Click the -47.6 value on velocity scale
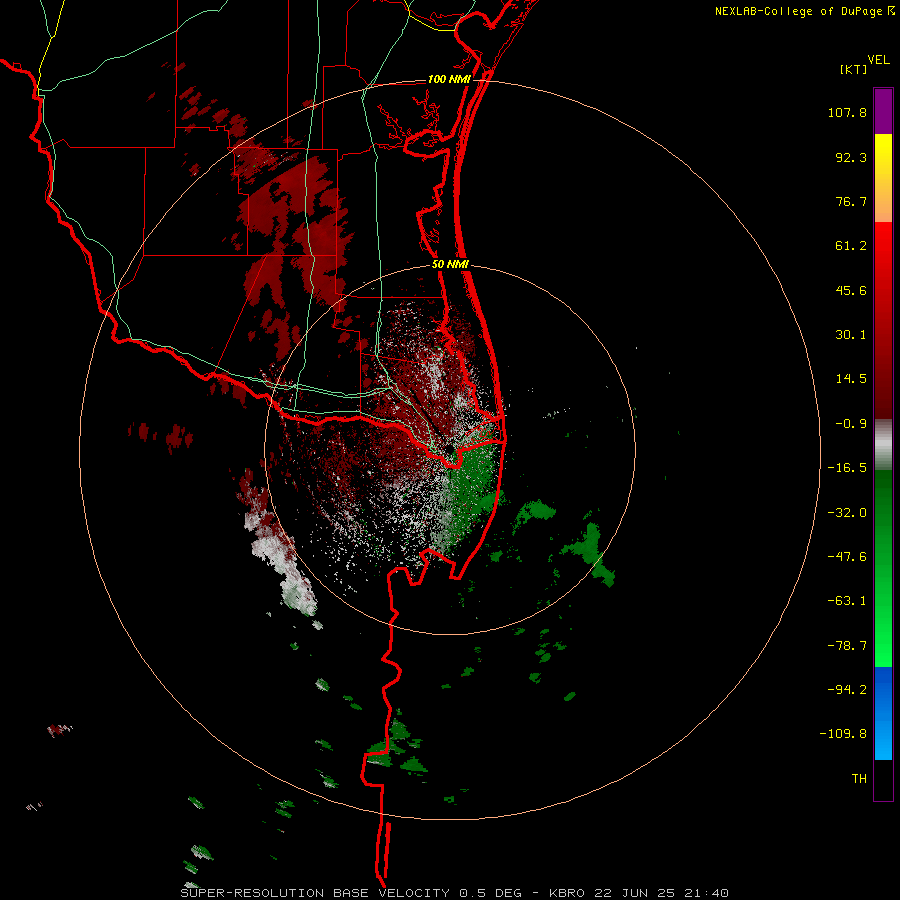Image resolution: width=900 pixels, height=900 pixels. [x=847, y=557]
